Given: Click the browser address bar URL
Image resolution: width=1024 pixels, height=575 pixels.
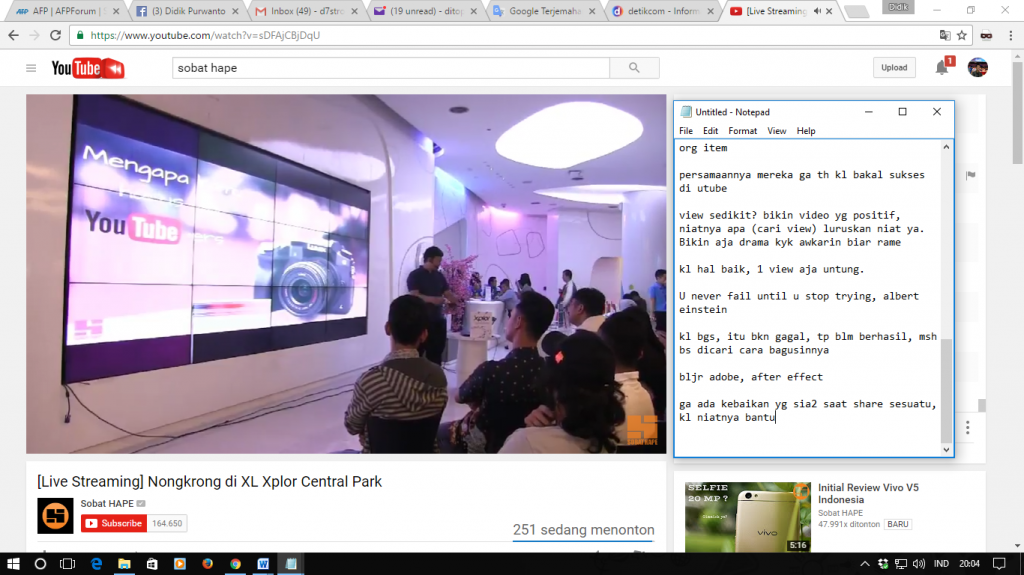Looking at the screenshot, I should click(x=205, y=35).
